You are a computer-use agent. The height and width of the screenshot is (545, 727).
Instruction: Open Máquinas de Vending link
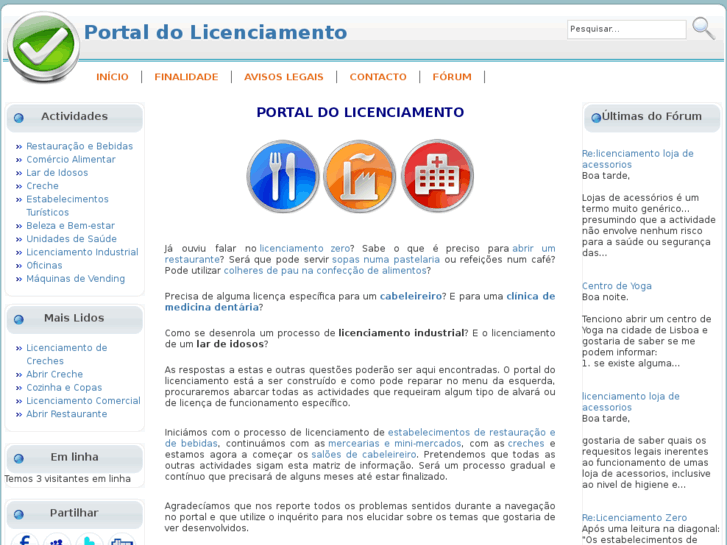(x=76, y=279)
